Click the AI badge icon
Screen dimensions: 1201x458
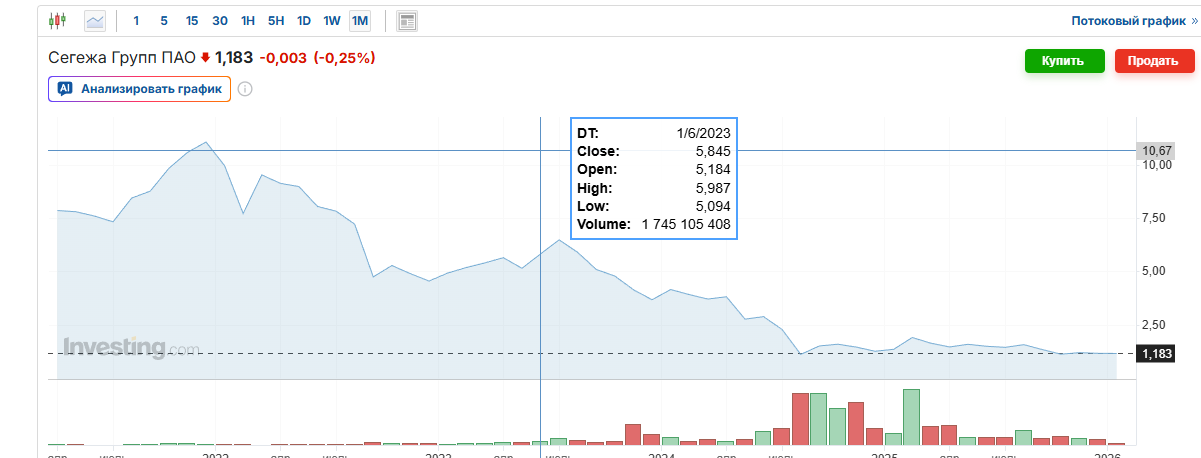coord(65,89)
